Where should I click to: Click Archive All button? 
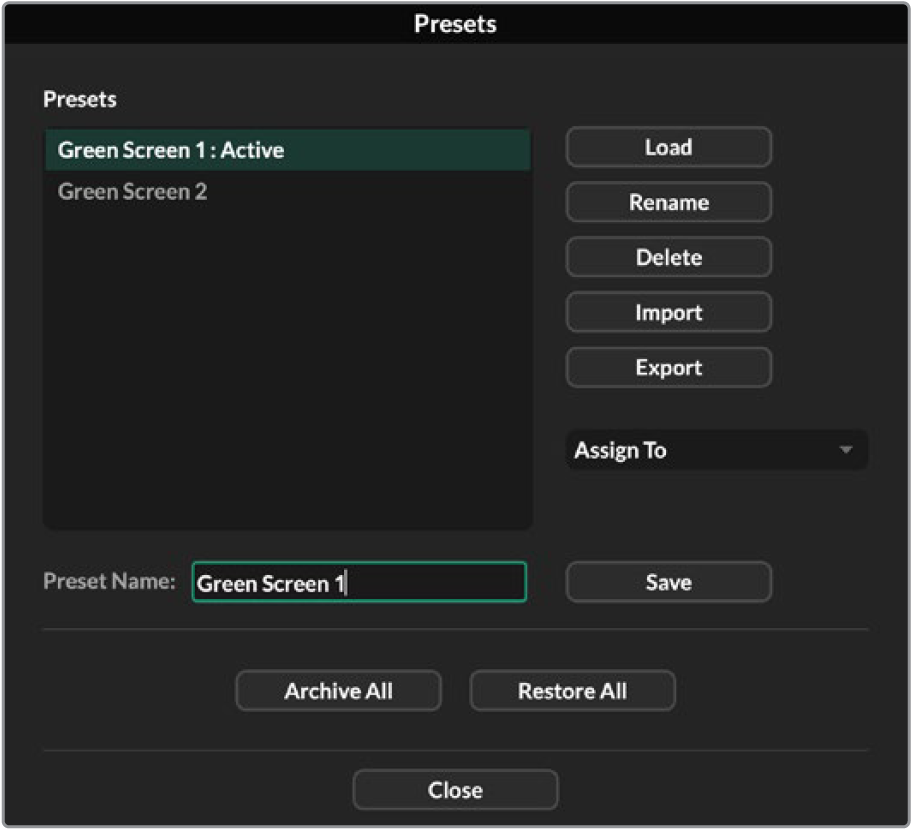(338, 691)
